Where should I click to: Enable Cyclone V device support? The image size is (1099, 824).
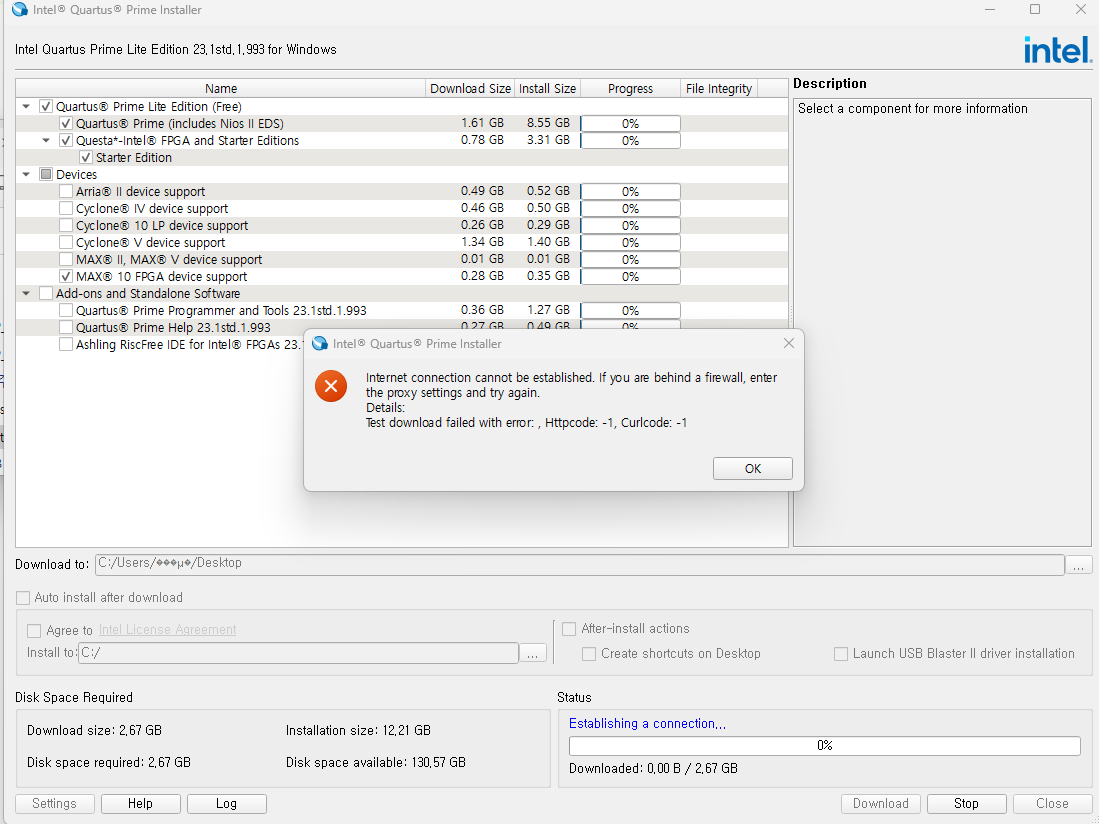coord(66,242)
